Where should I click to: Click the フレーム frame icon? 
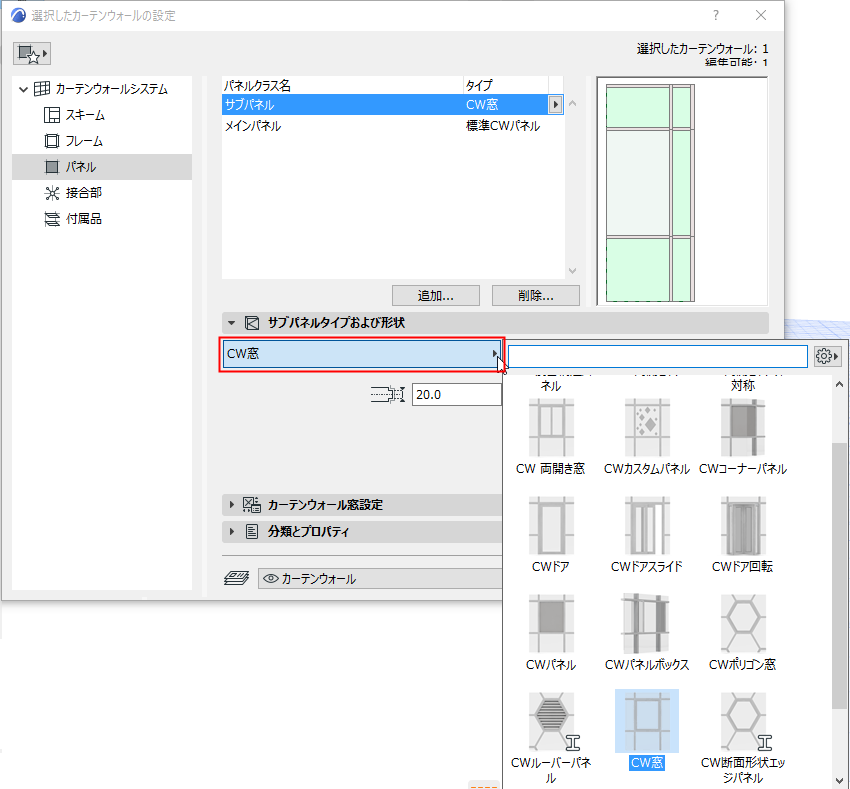click(52, 141)
